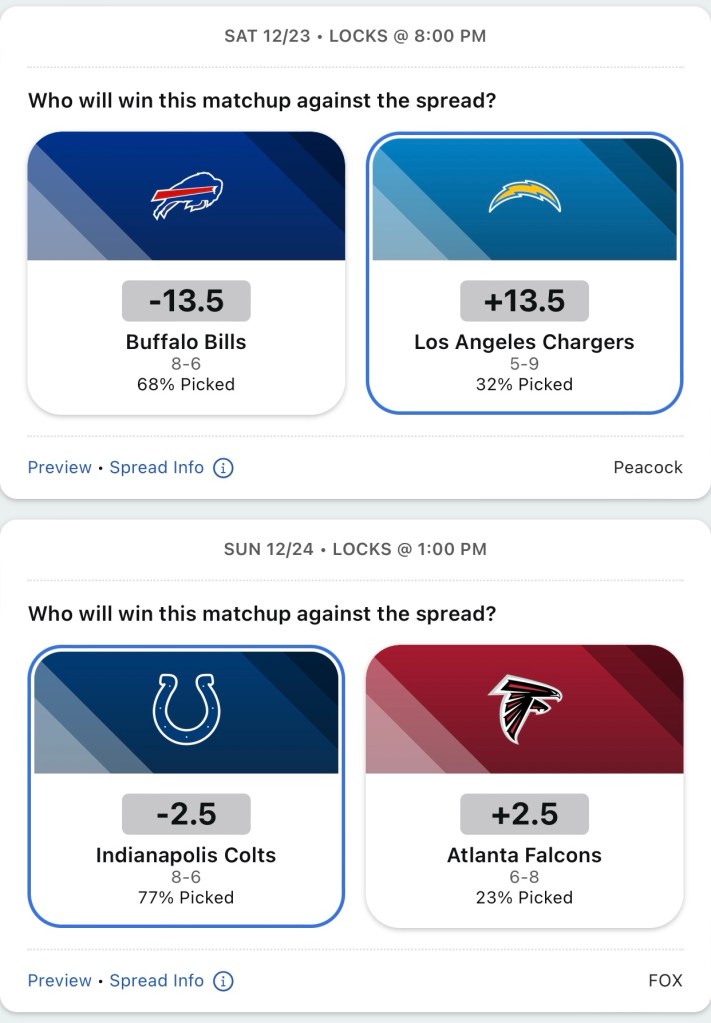This screenshot has height=1023, width=711.
Task: Open Spread Info for Colts-Falcons game
Action: pyautogui.click(x=156, y=981)
